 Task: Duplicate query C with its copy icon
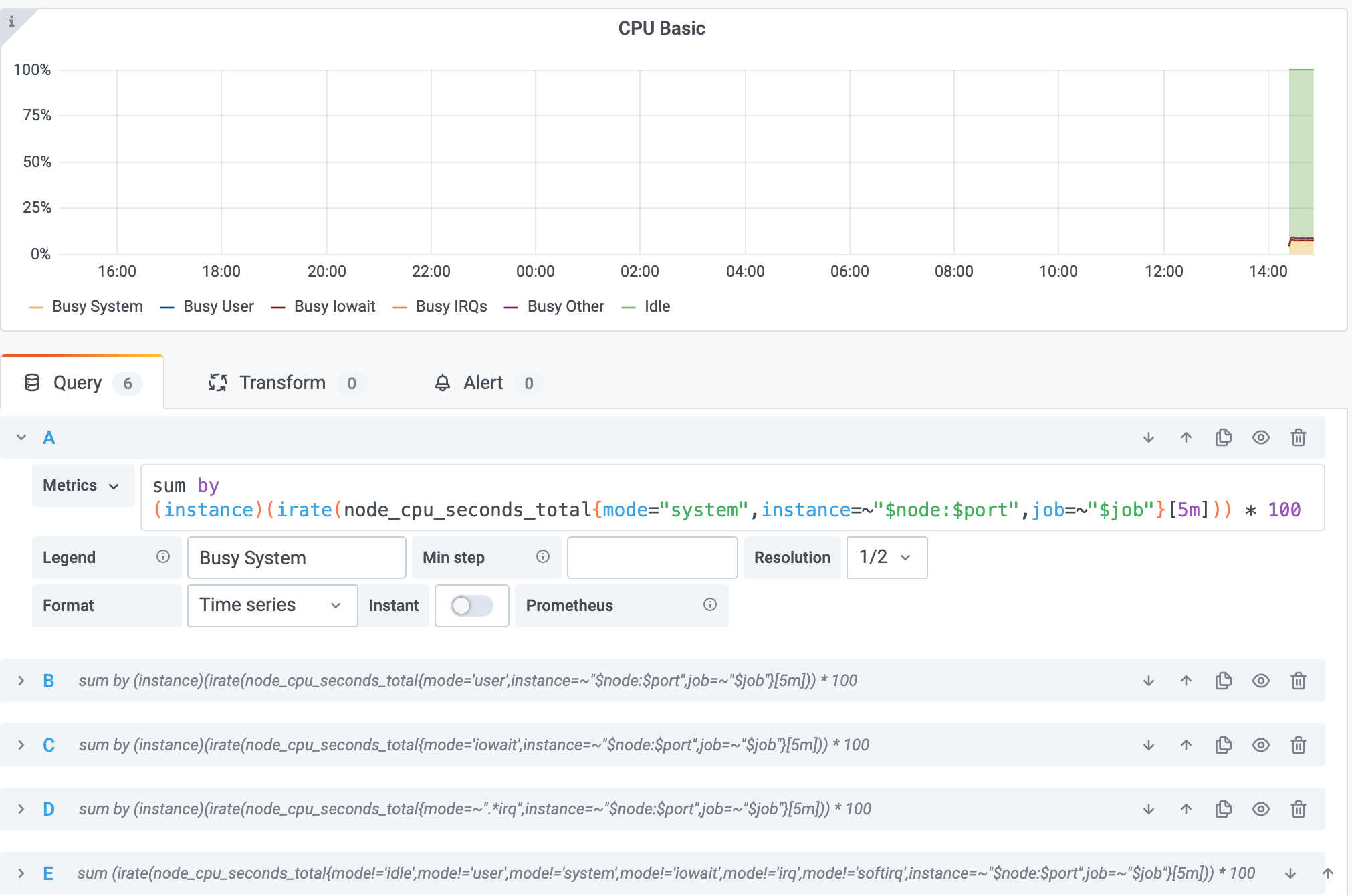point(1224,745)
